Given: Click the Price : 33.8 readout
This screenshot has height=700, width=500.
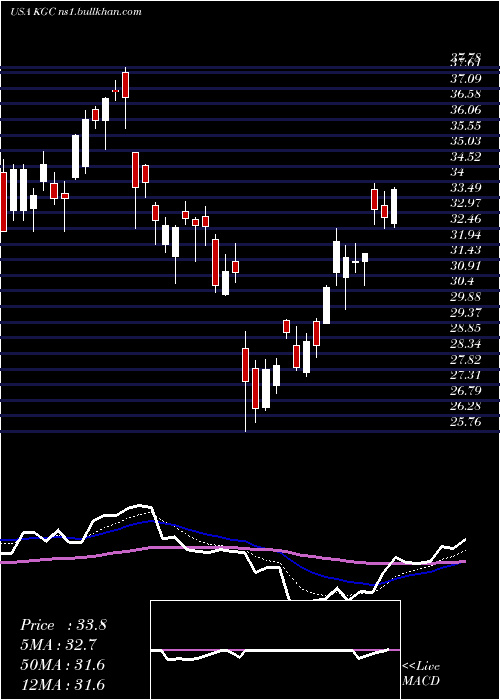Looking at the screenshot, I should point(63,625).
